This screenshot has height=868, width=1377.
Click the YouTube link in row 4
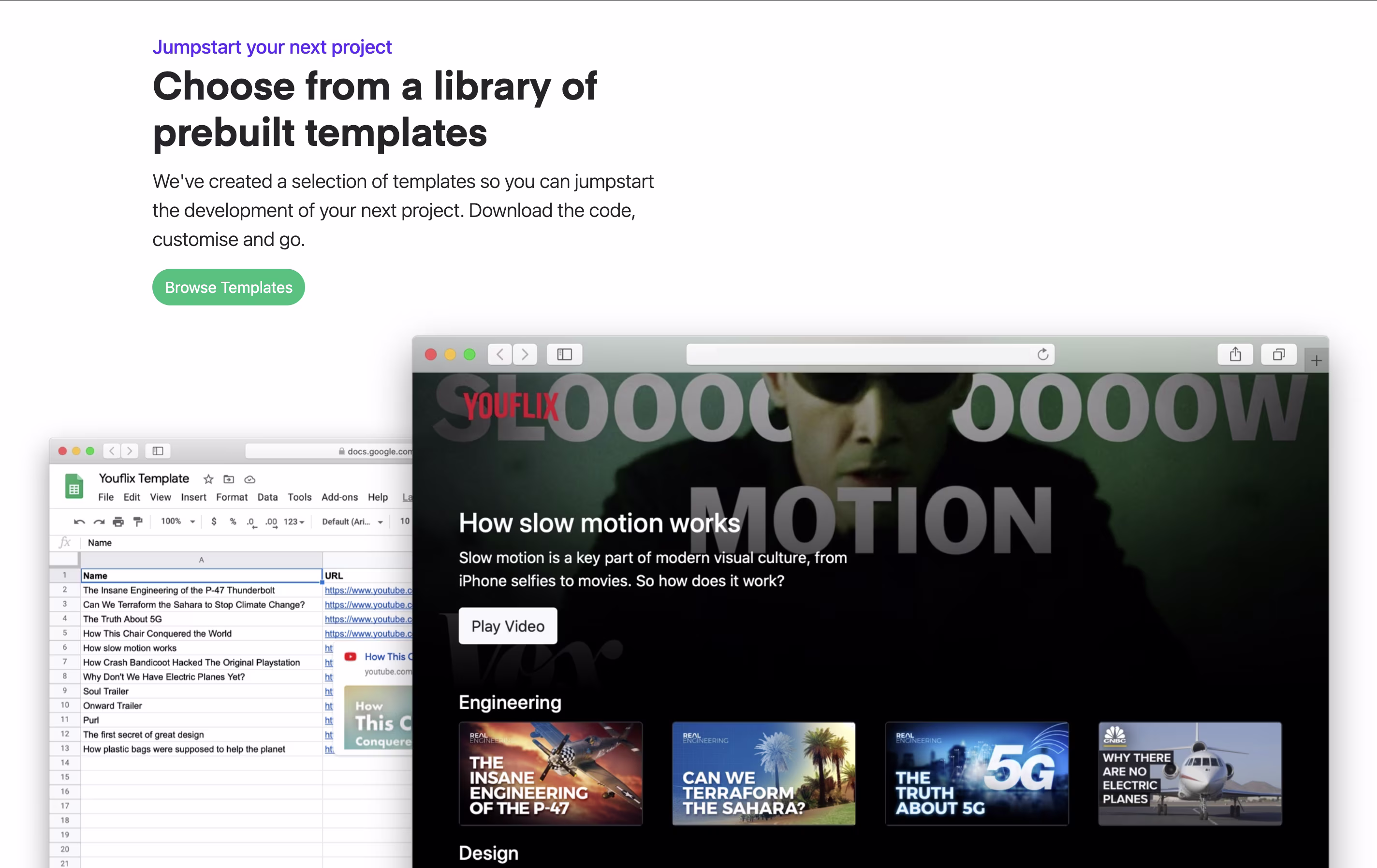[368, 619]
